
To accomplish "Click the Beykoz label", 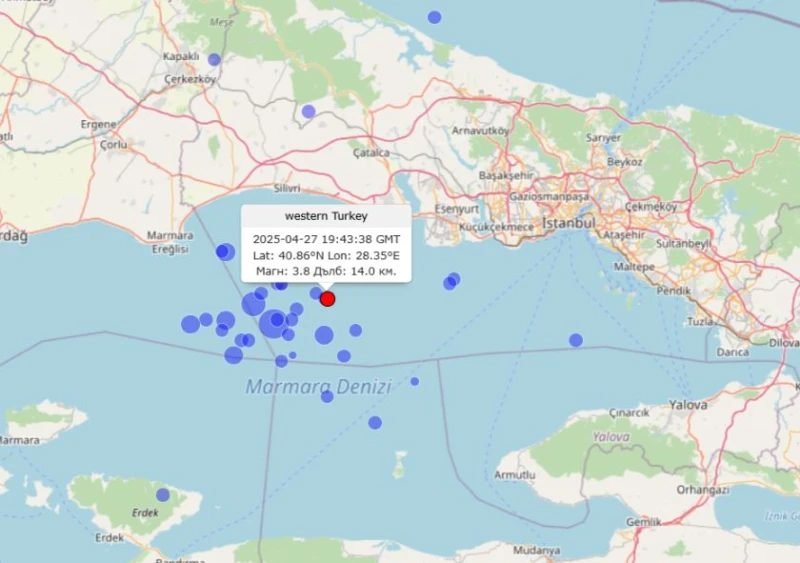I will (x=624, y=162).
